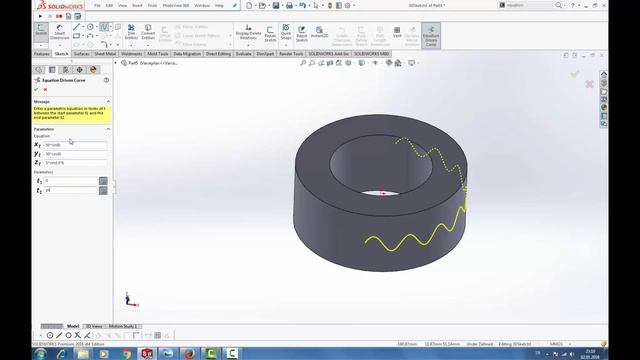
Task: Click the Rapid Sketch tool
Action: tap(302, 34)
